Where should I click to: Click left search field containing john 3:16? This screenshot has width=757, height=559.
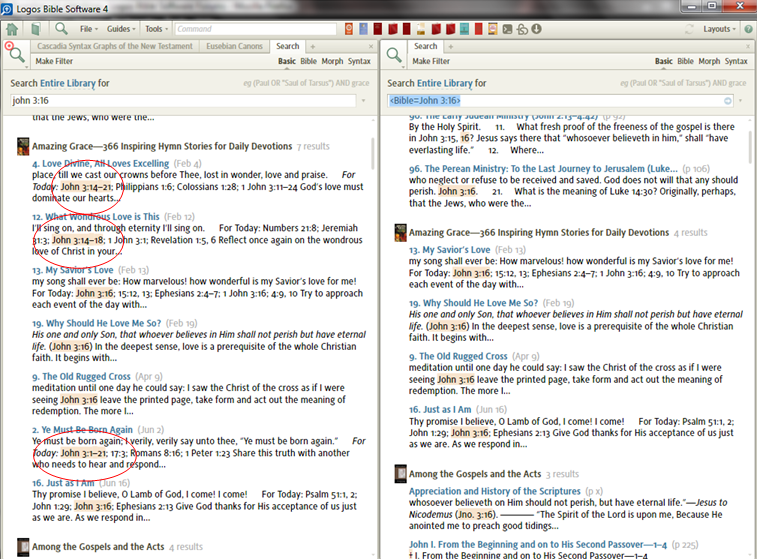coord(183,100)
